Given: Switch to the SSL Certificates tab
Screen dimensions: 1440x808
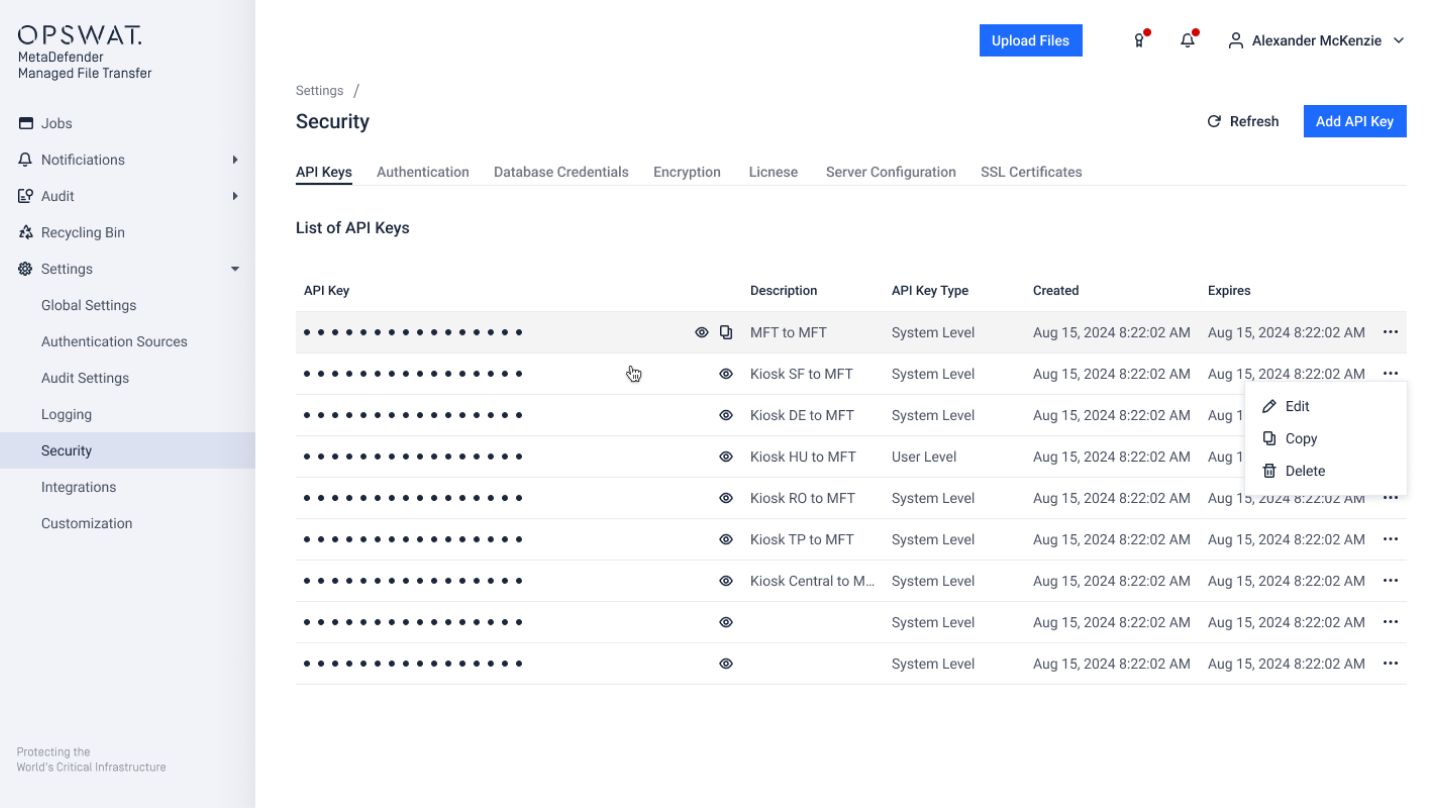Looking at the screenshot, I should tap(1031, 172).
